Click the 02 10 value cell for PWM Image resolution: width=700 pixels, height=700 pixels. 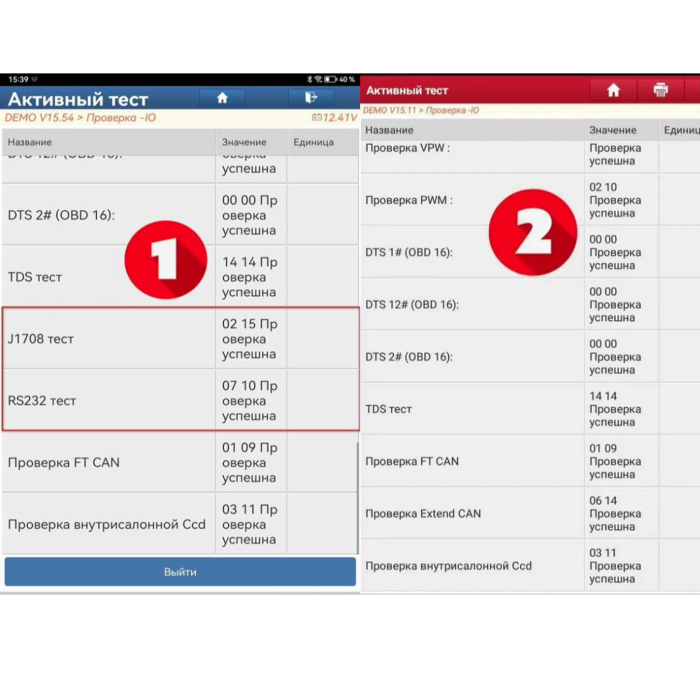[621, 200]
